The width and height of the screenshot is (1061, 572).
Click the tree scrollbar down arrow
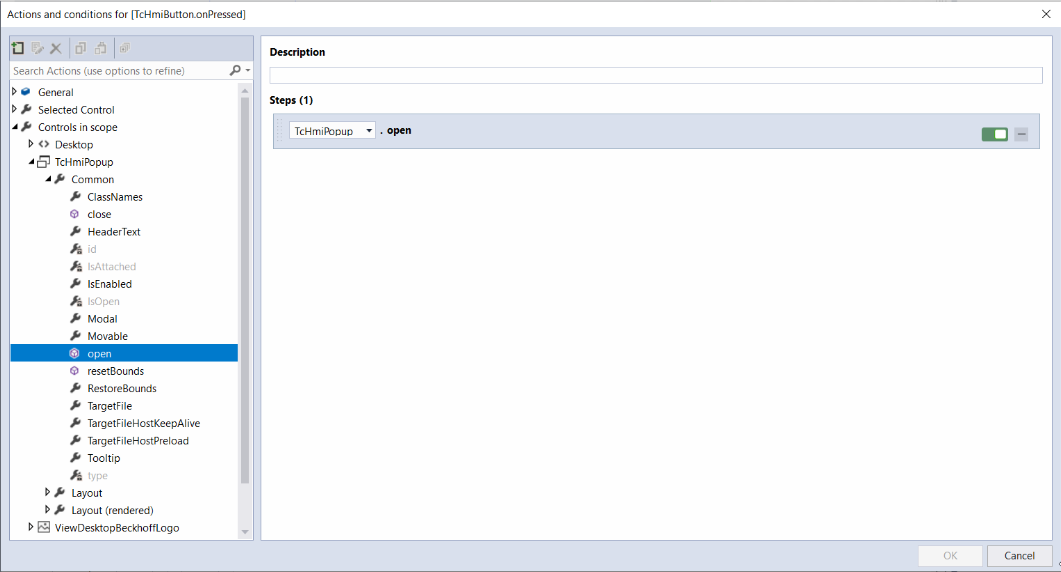(245, 532)
